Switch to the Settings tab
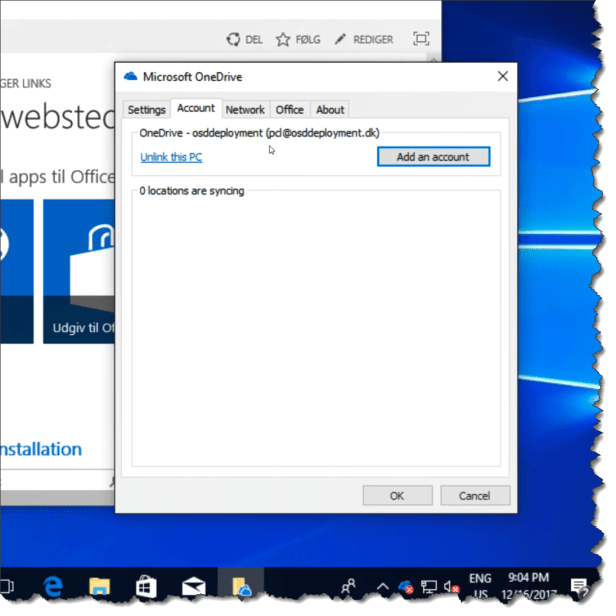This screenshot has height=616, width=616. [146, 110]
